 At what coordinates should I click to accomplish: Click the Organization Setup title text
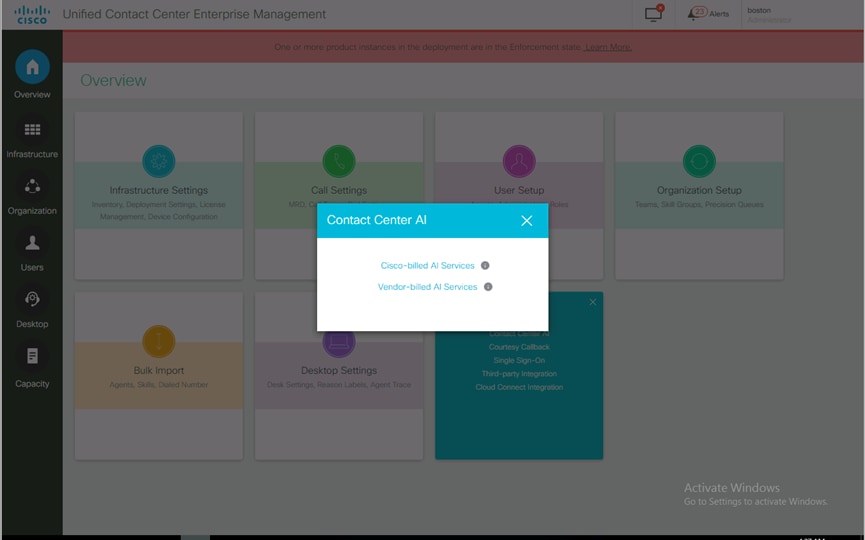click(699, 190)
